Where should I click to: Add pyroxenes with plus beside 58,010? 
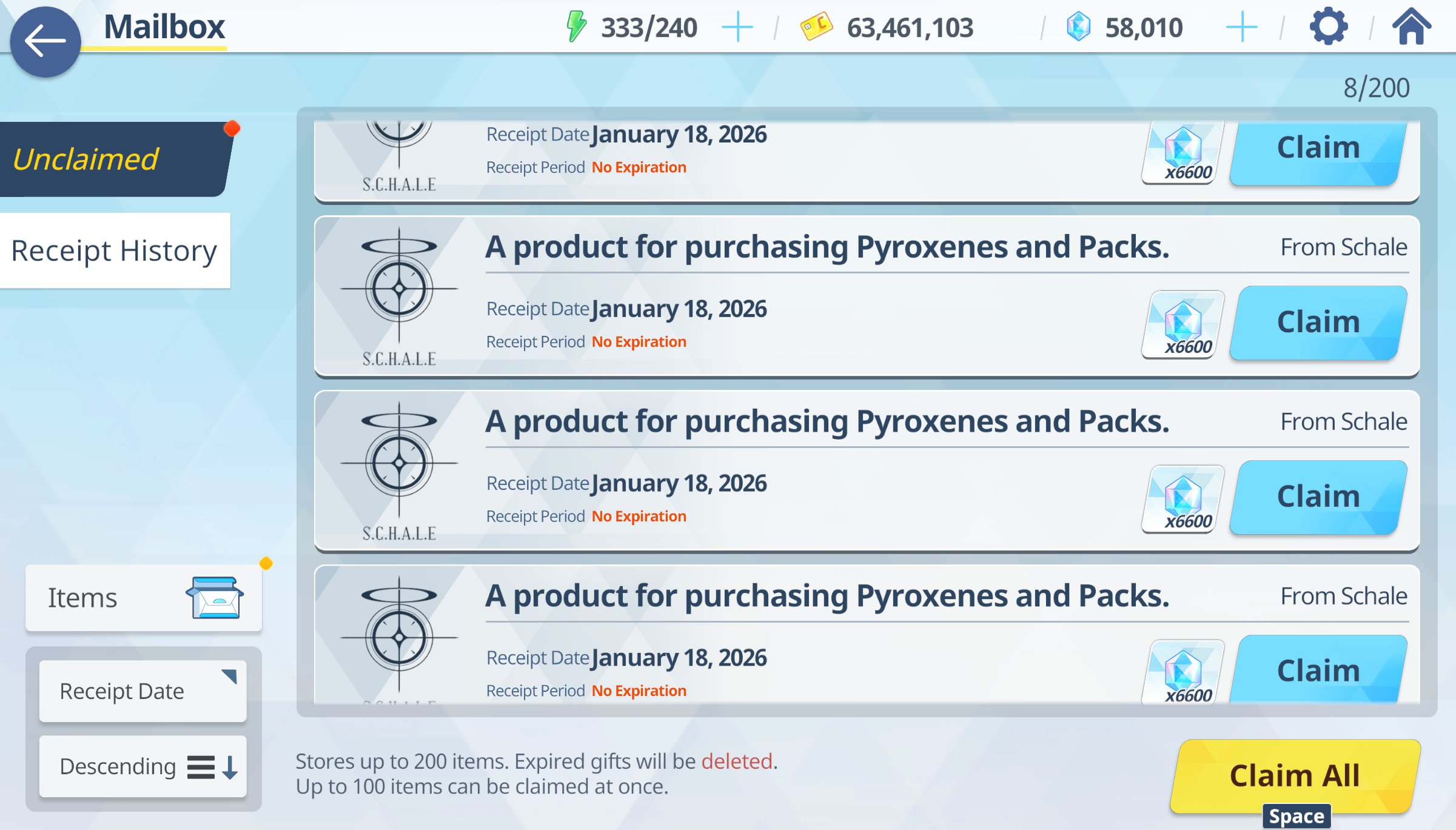1241,27
